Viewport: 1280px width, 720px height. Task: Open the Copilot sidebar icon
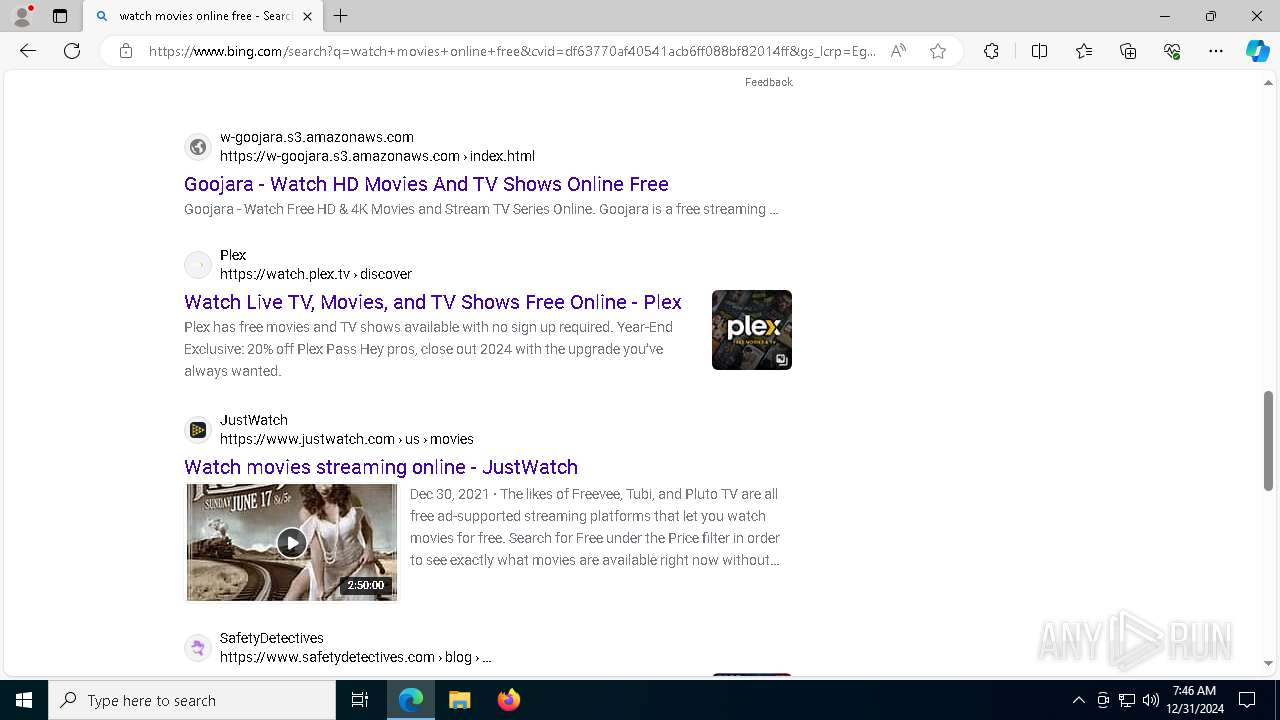pyautogui.click(x=1257, y=51)
